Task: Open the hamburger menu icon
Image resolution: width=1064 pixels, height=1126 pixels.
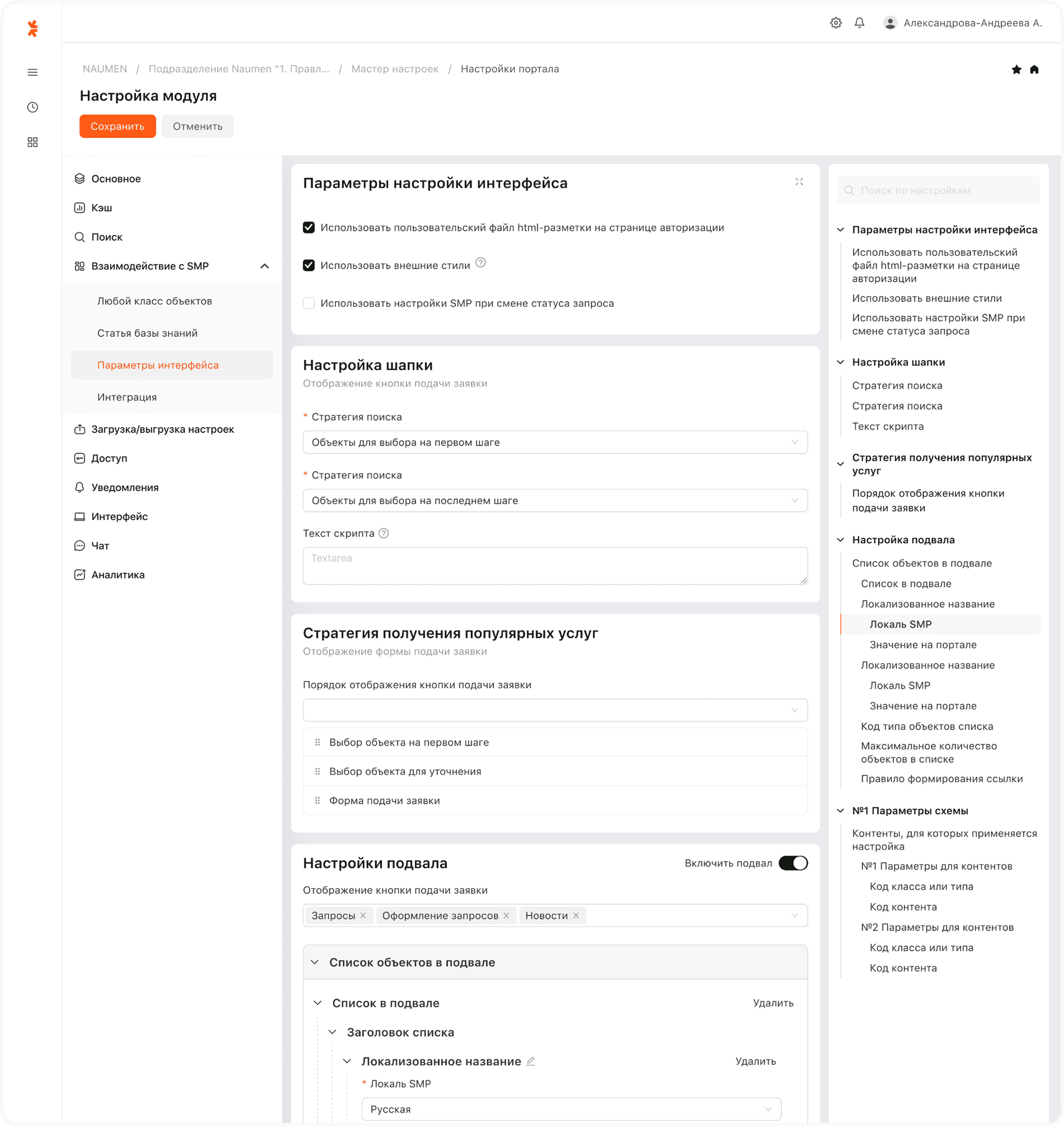Action: (x=32, y=72)
